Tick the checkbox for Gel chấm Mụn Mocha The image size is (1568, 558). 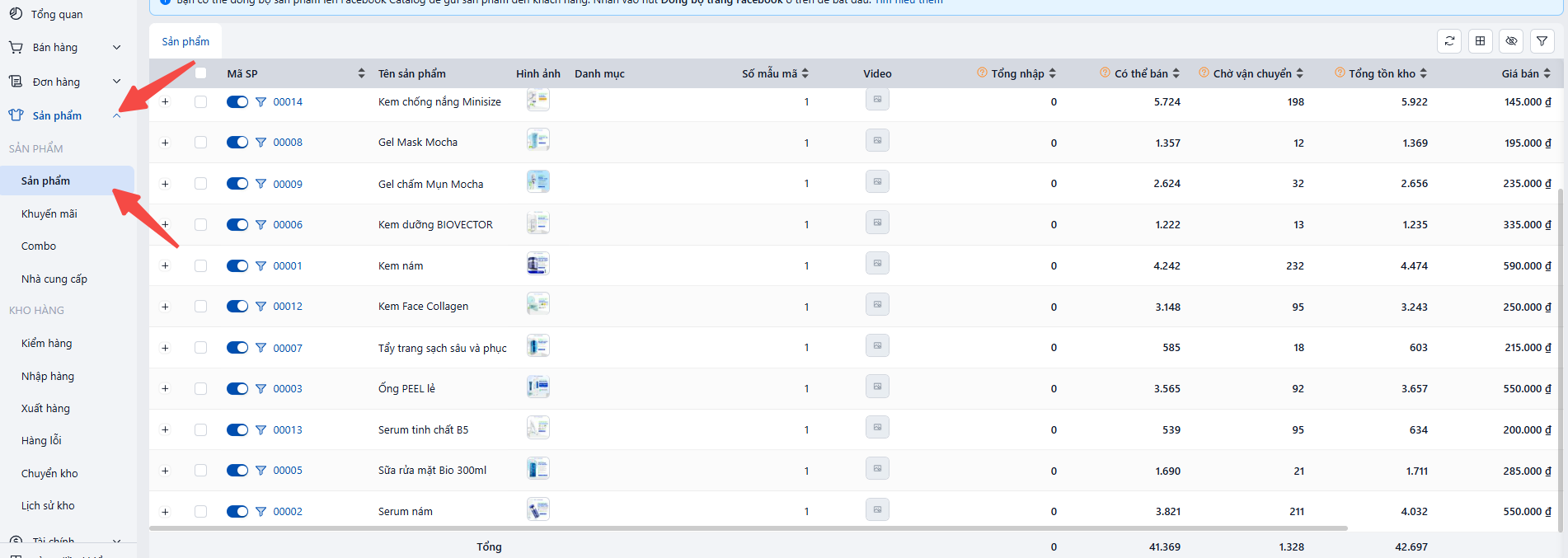pyautogui.click(x=200, y=184)
